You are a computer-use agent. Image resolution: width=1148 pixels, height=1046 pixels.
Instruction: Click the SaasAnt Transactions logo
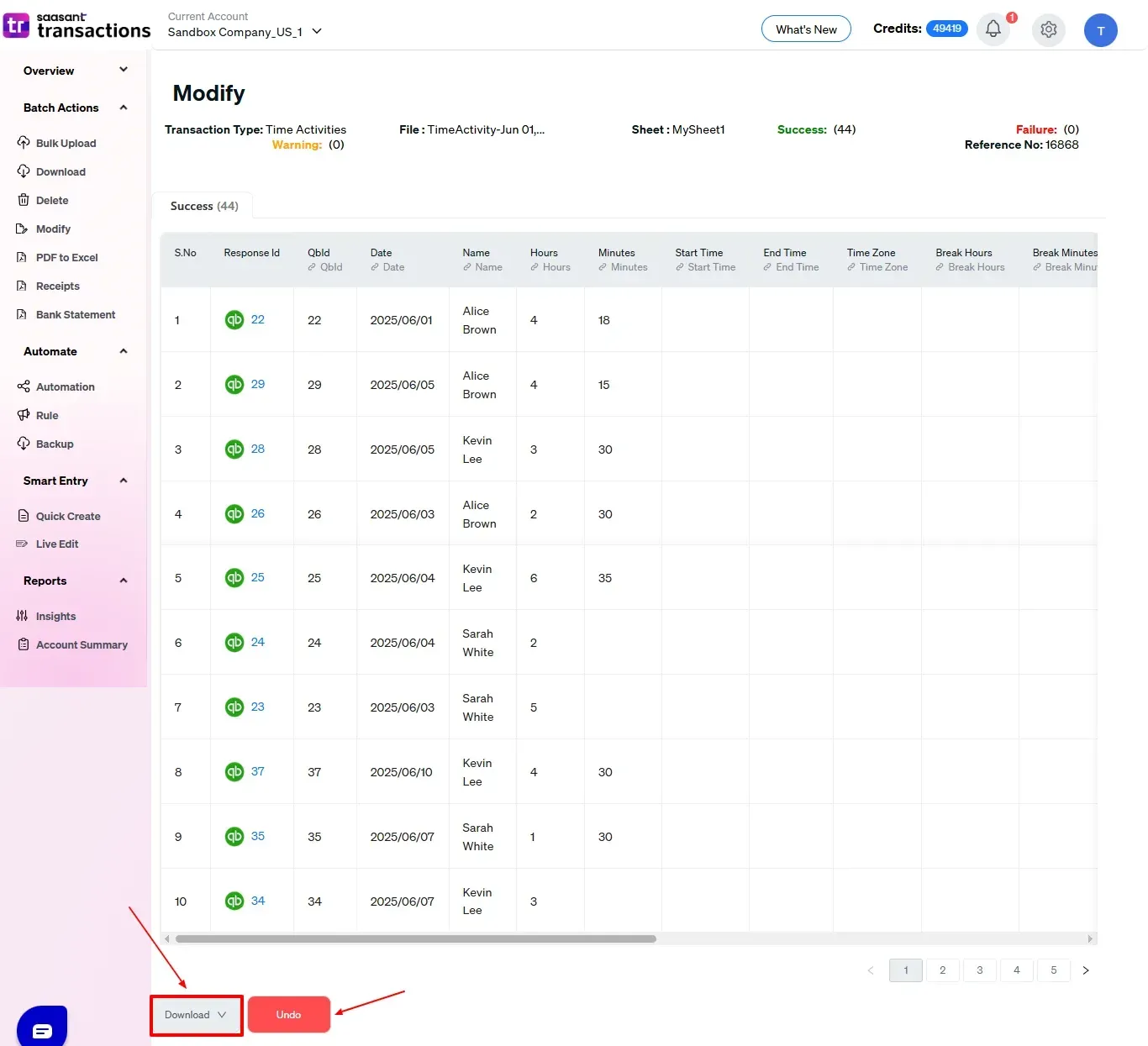[x=77, y=25]
